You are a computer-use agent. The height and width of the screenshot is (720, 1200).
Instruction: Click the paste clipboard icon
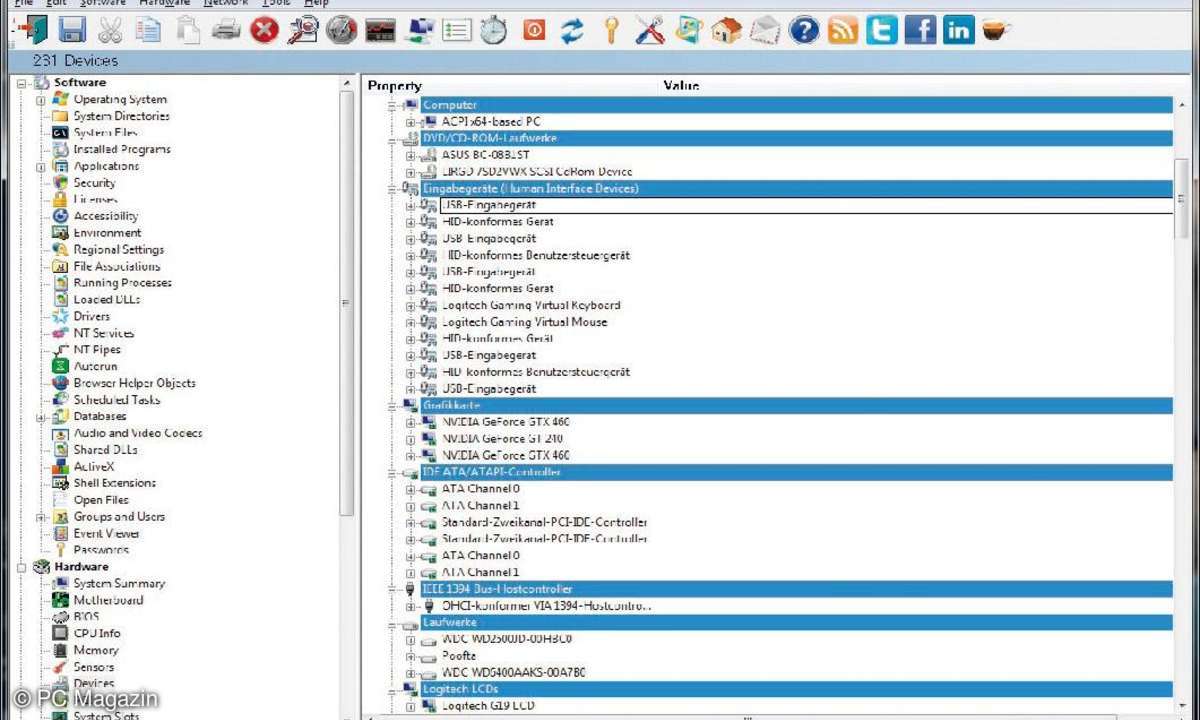pyautogui.click(x=187, y=30)
